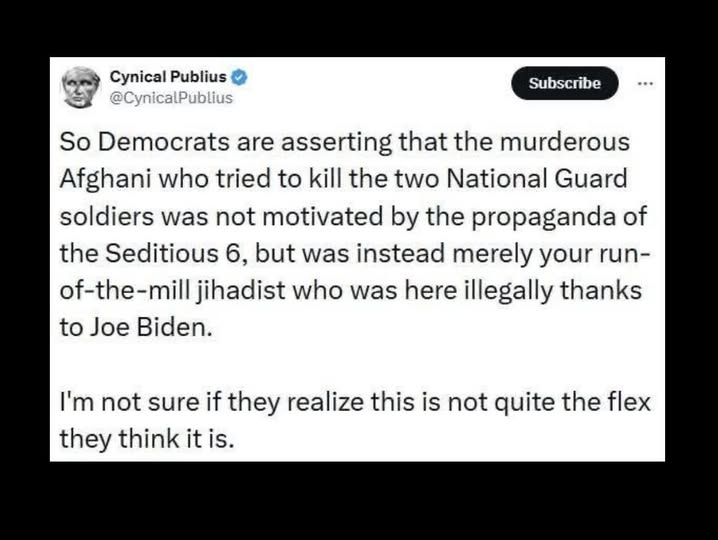718x540 pixels.
Task: Open the @CynicalPublius handle link
Action: [x=170, y=97]
